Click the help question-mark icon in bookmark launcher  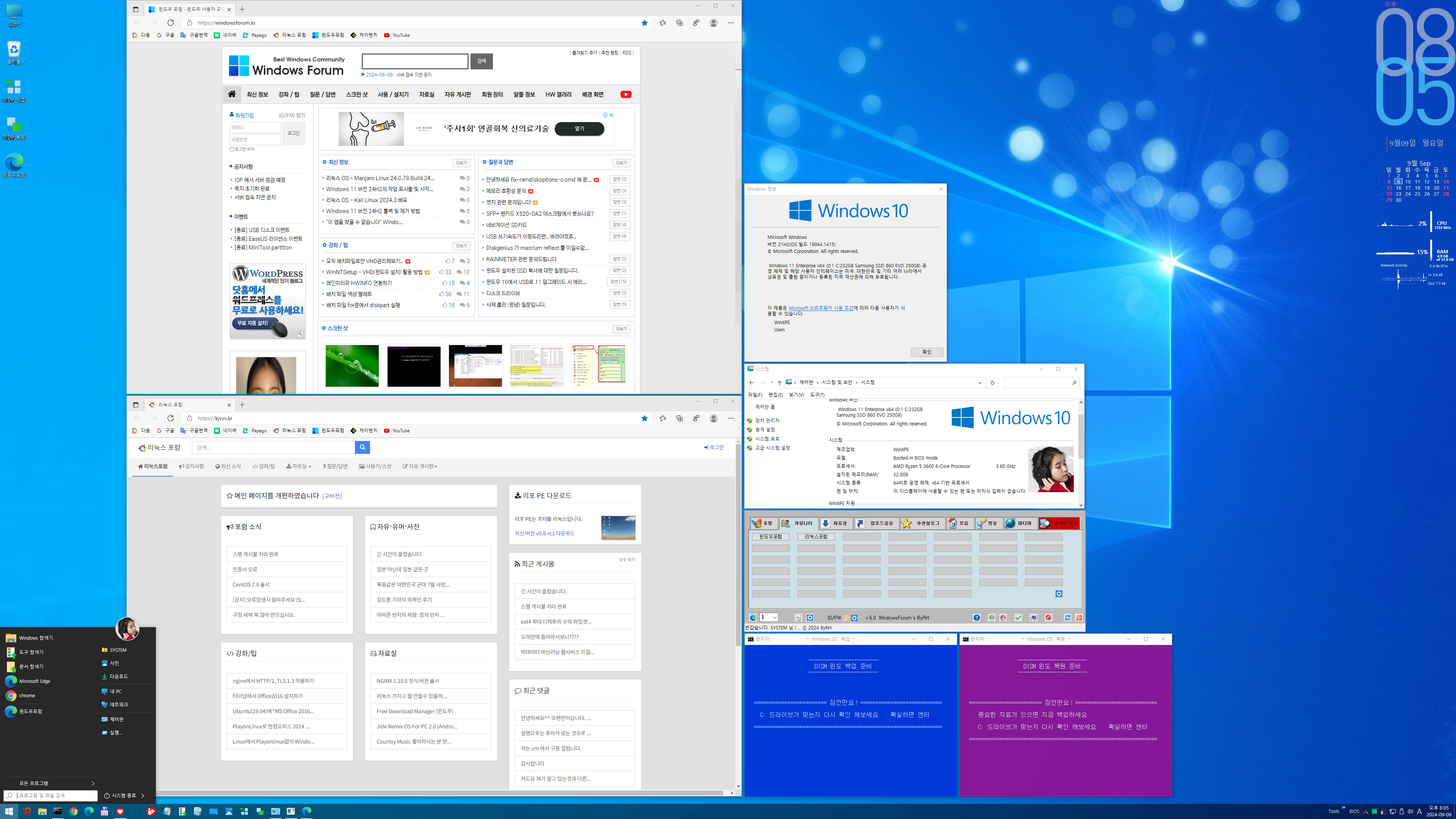tap(977, 618)
